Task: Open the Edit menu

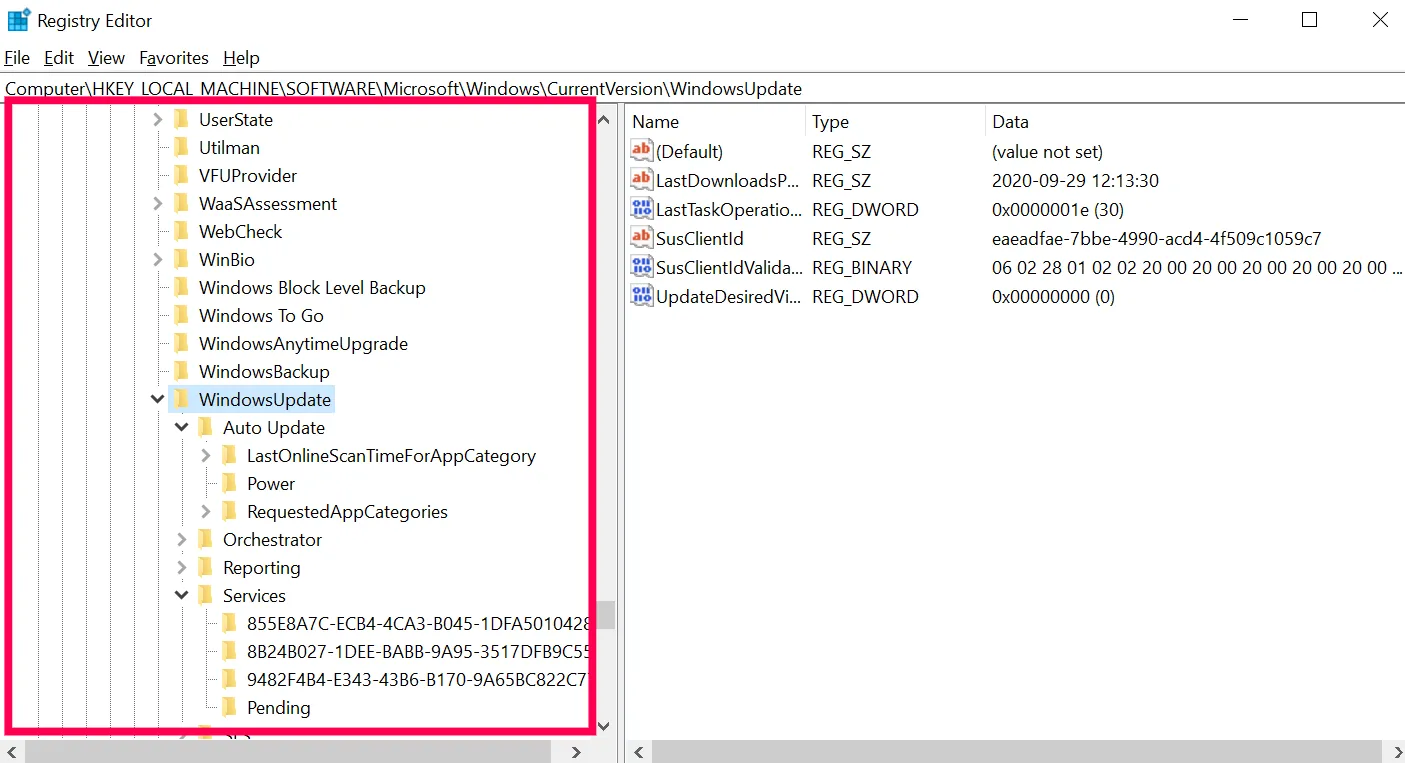Action: tap(59, 58)
